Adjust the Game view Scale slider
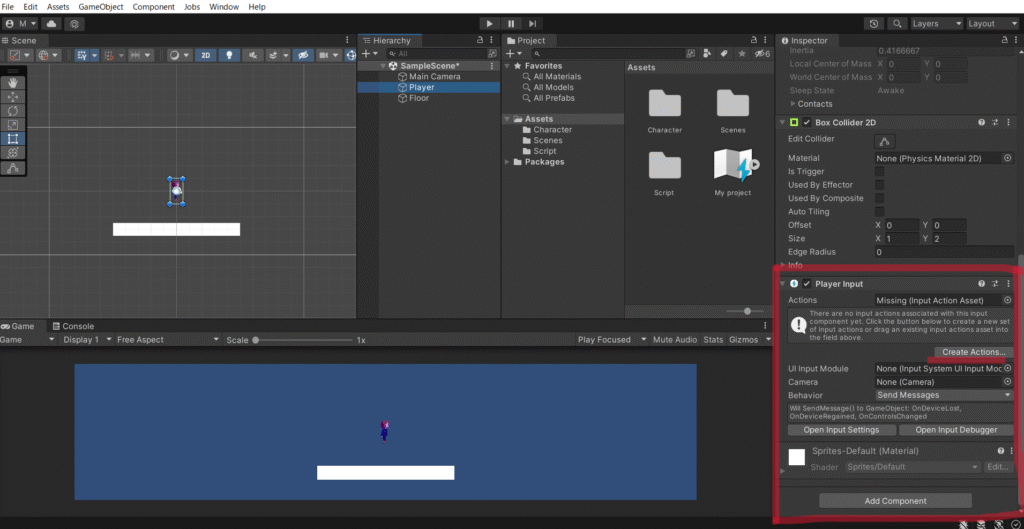1024x529 pixels. 257,340
